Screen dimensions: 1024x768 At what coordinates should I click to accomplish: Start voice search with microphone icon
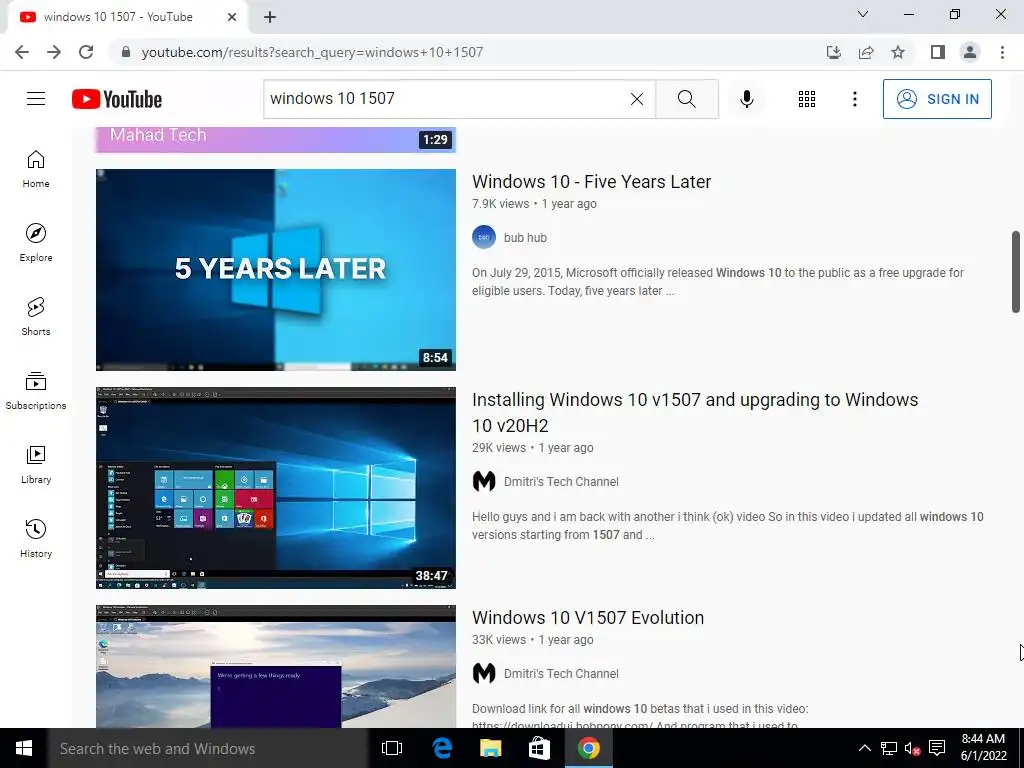click(746, 99)
